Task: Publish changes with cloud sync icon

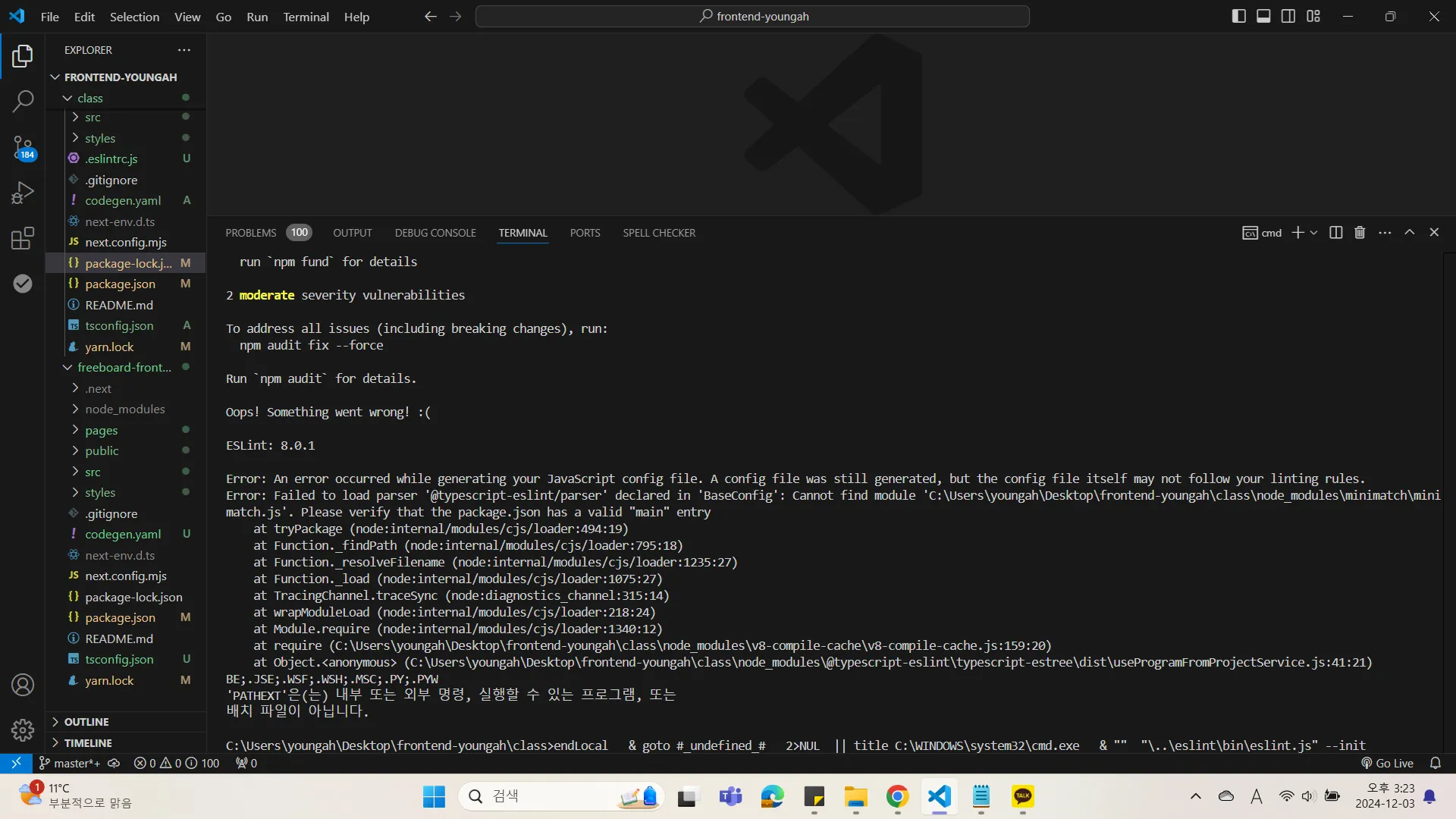Action: click(x=114, y=763)
